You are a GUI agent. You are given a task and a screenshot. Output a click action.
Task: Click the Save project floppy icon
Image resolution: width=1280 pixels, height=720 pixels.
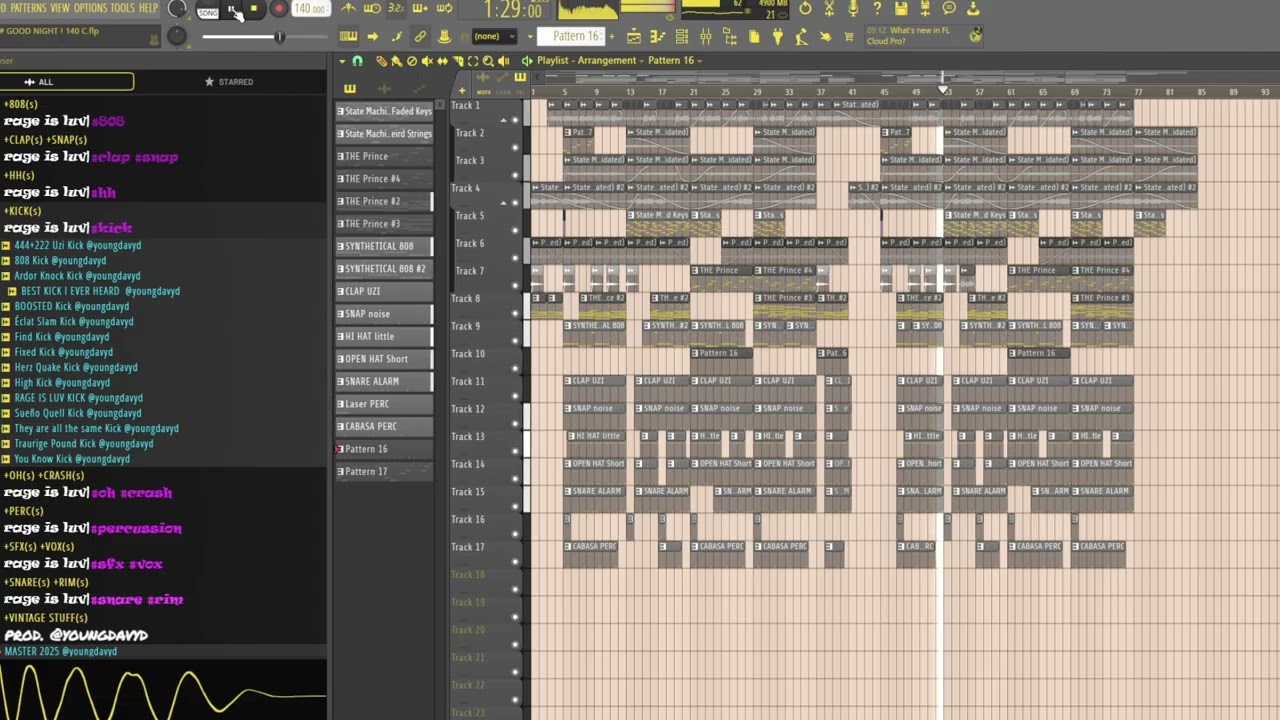pyautogui.click(x=901, y=8)
